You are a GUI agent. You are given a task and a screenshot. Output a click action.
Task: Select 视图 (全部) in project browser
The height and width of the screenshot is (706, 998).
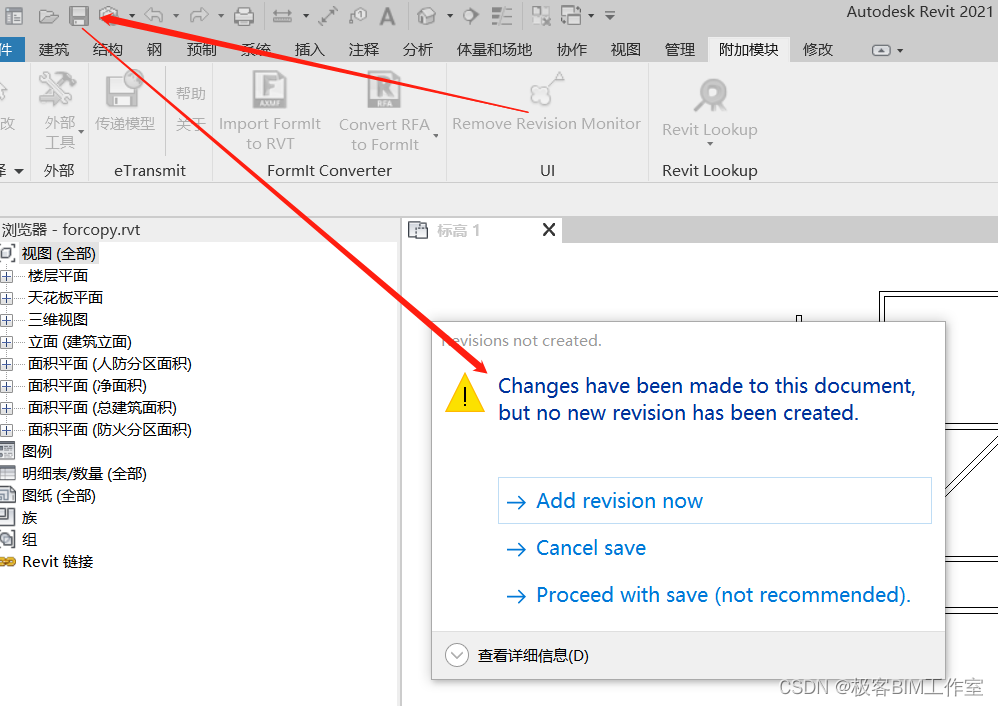(59, 253)
